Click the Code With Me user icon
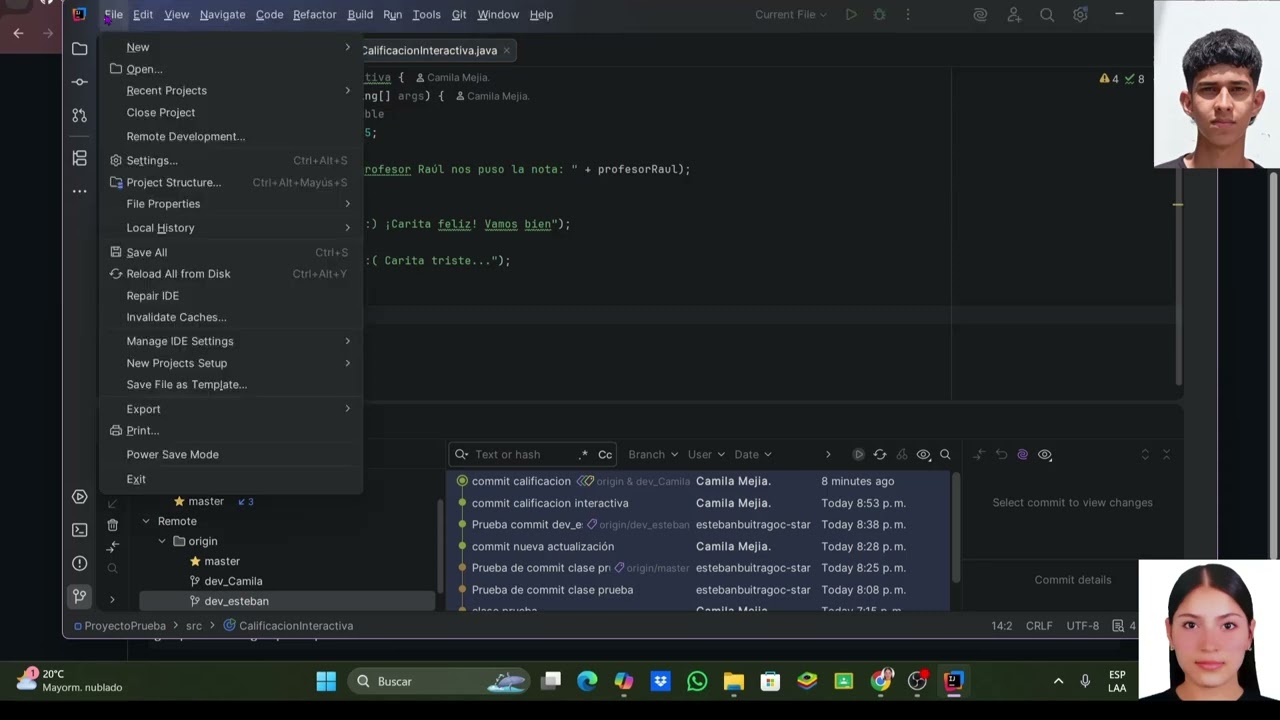 pyautogui.click(x=1014, y=15)
